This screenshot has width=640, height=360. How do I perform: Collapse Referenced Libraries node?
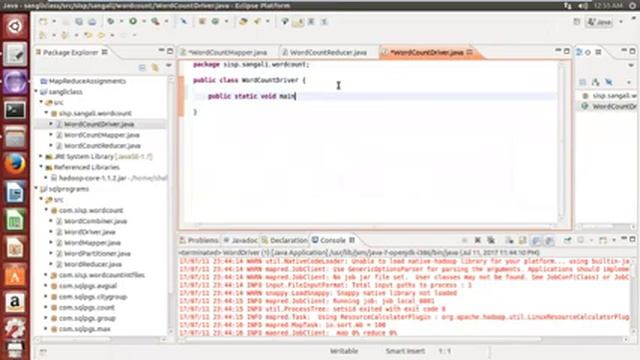[x=41, y=167]
